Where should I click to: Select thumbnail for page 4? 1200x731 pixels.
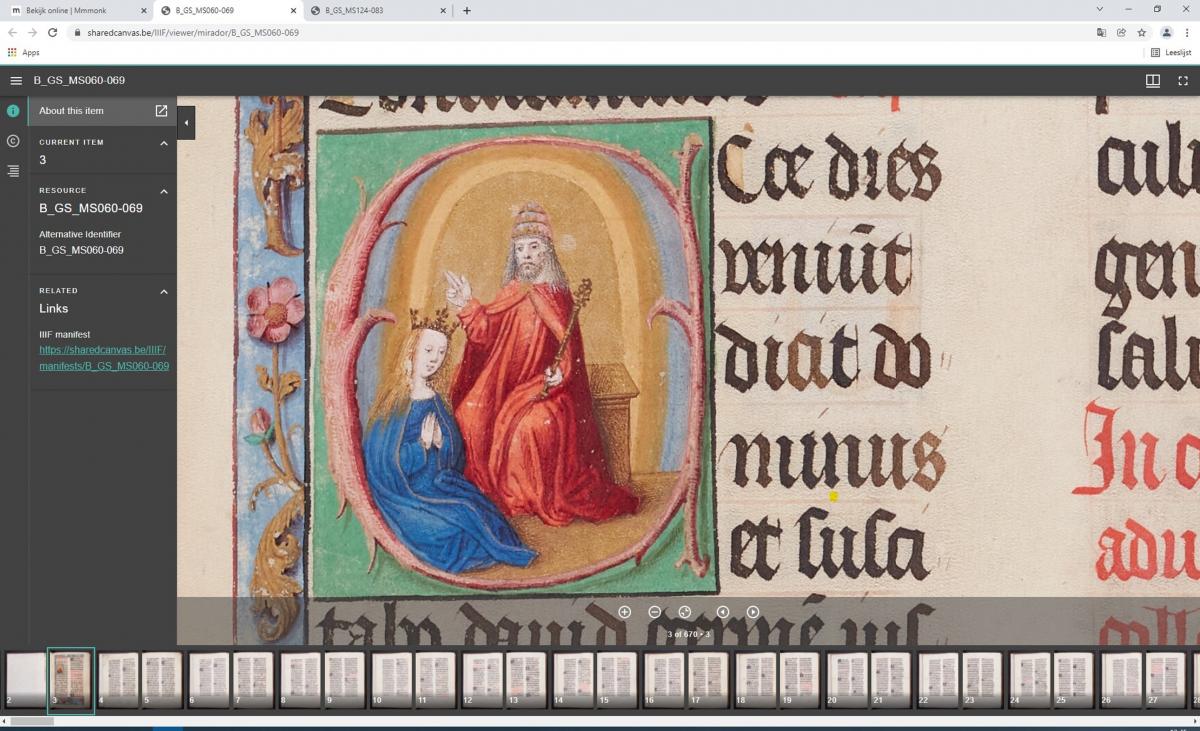pos(117,679)
